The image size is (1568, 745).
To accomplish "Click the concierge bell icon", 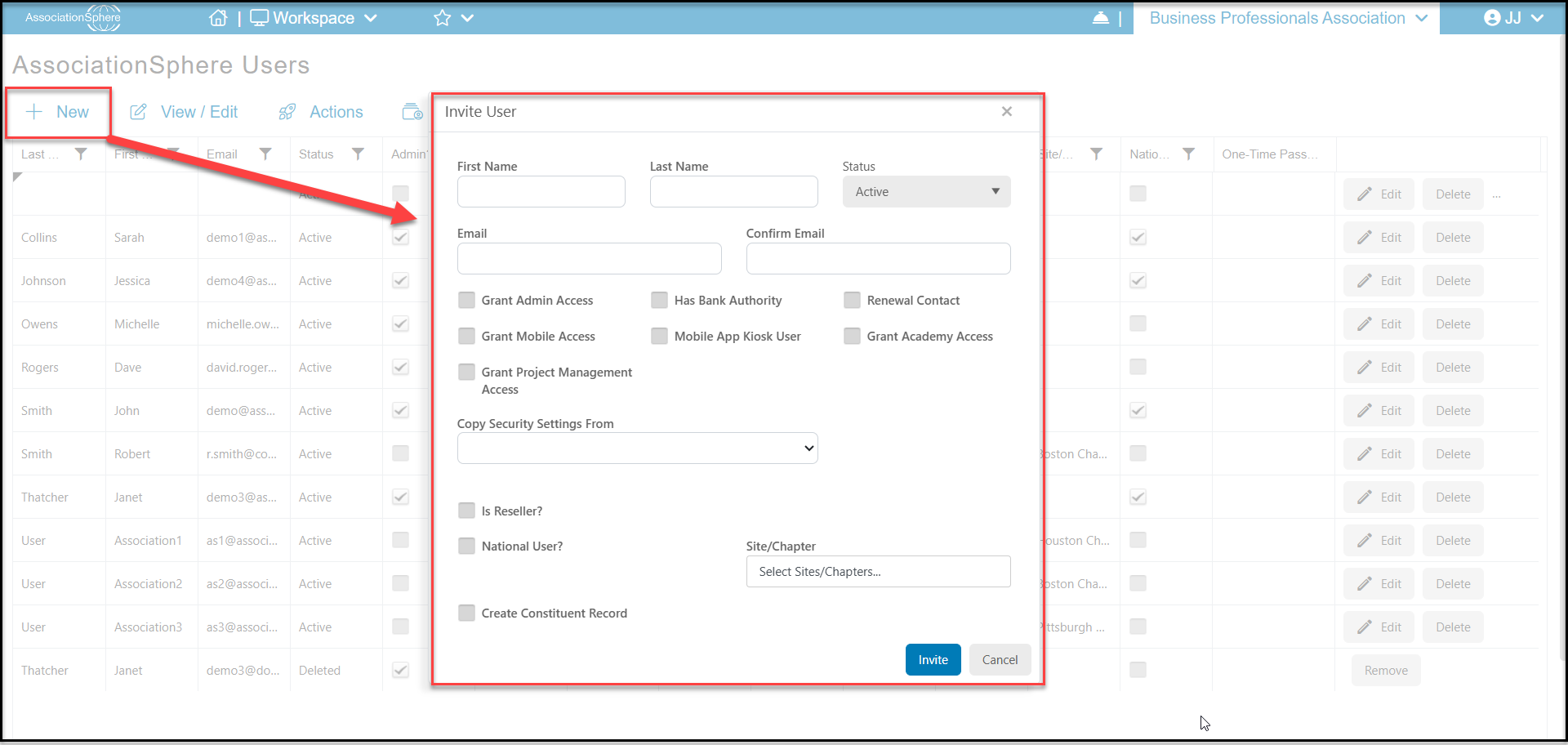I will [x=1101, y=18].
